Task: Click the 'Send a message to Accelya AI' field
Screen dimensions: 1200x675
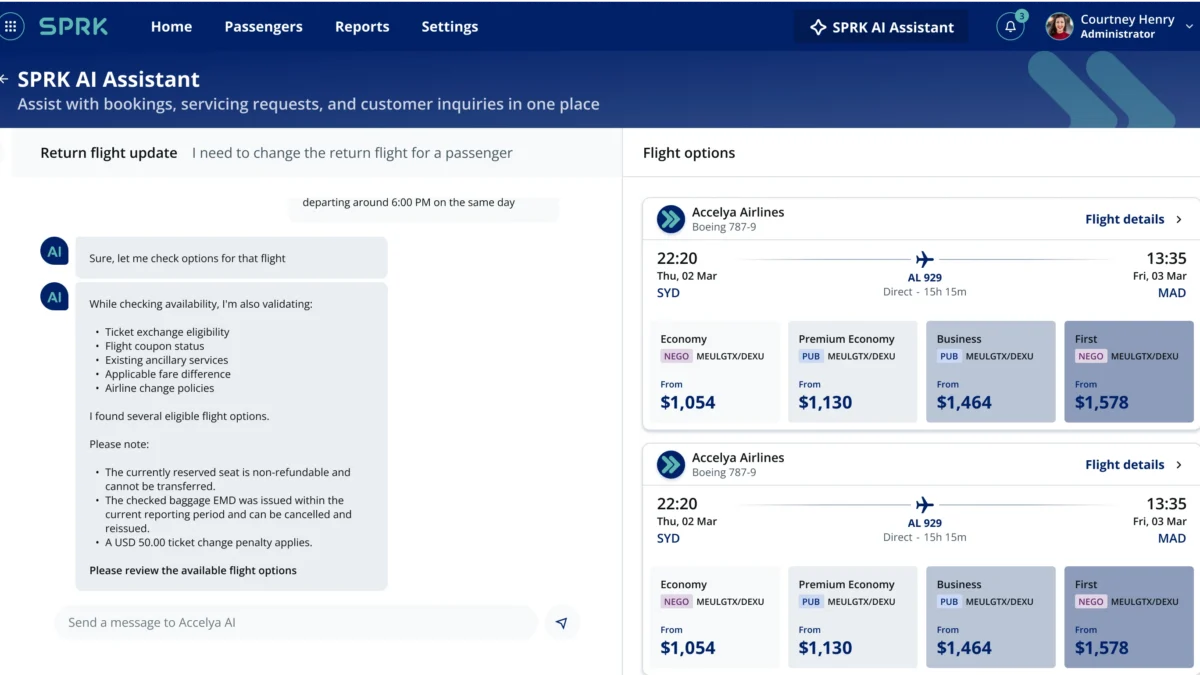Action: (296, 623)
